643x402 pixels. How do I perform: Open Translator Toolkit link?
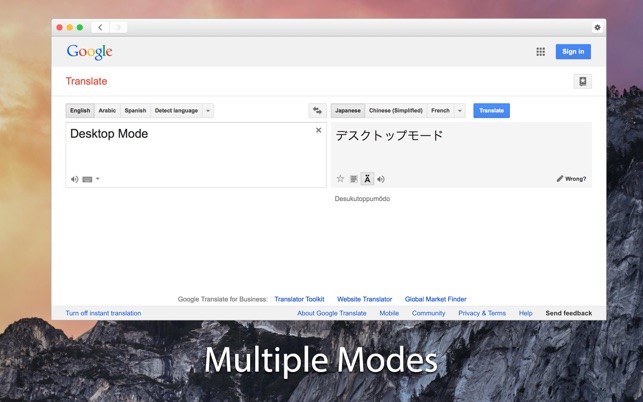[x=299, y=299]
